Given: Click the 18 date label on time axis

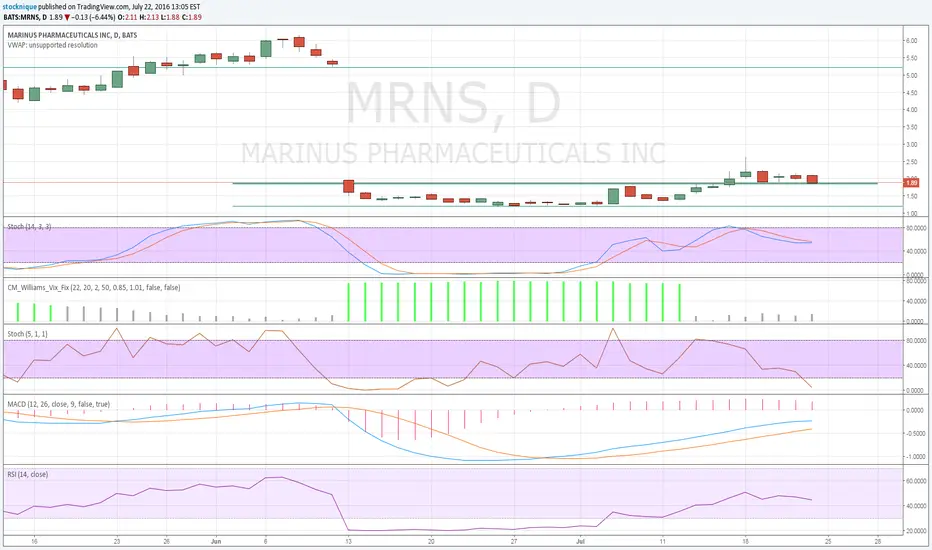Looking at the screenshot, I should click(x=745, y=542).
